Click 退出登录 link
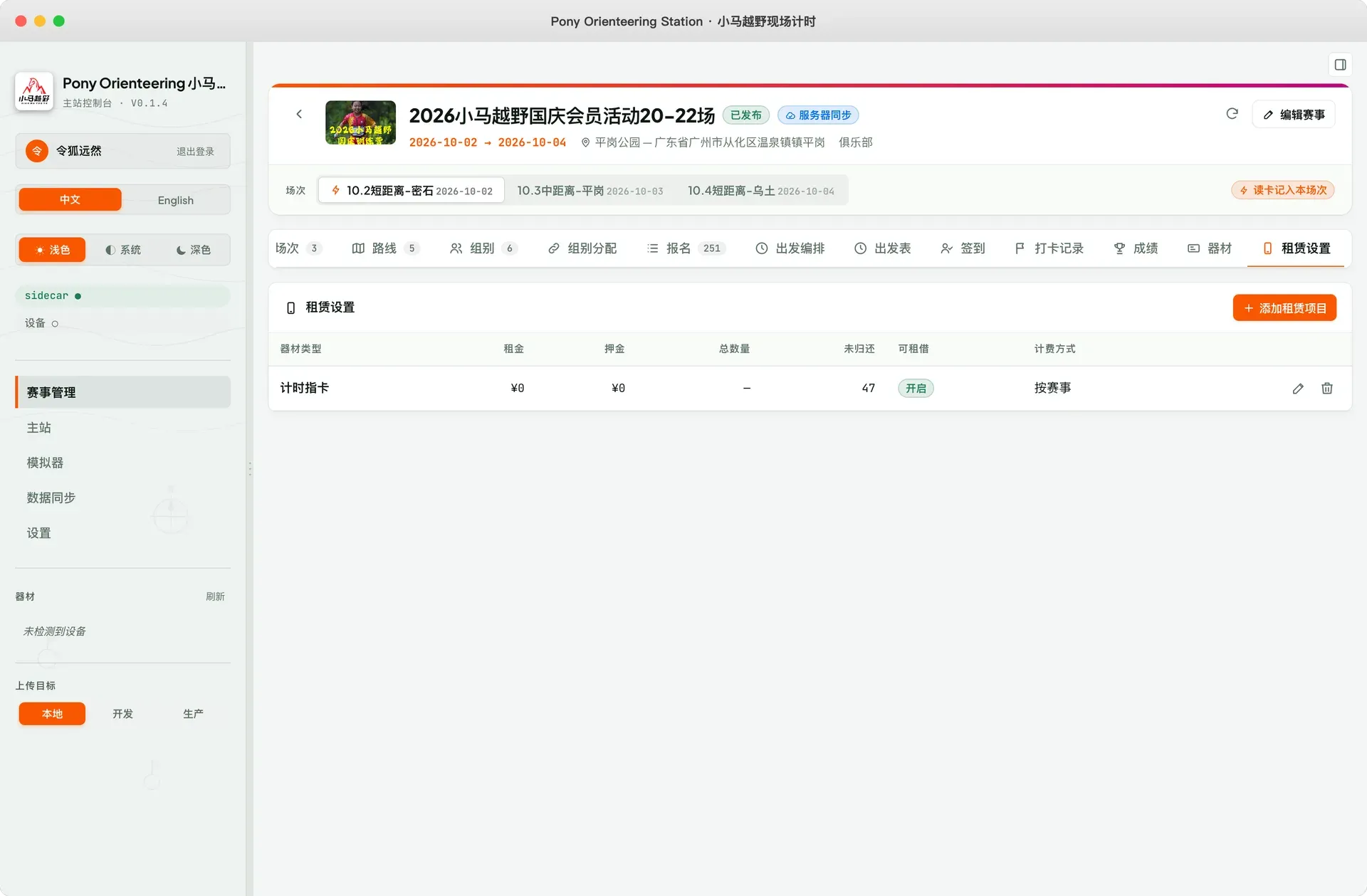Image resolution: width=1367 pixels, height=896 pixels. [195, 152]
